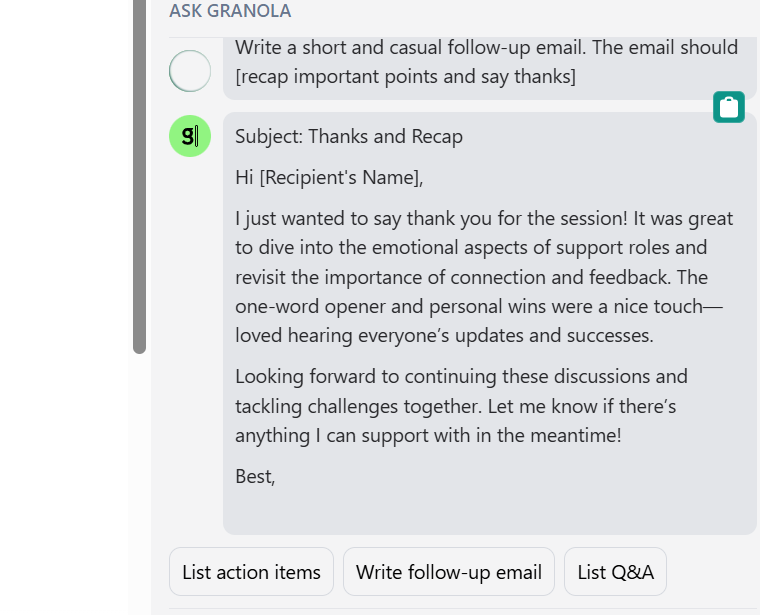This screenshot has width=760, height=615.
Task: Click the 'loved hearing everyone's updates' line
Action: pyautogui.click(x=444, y=336)
